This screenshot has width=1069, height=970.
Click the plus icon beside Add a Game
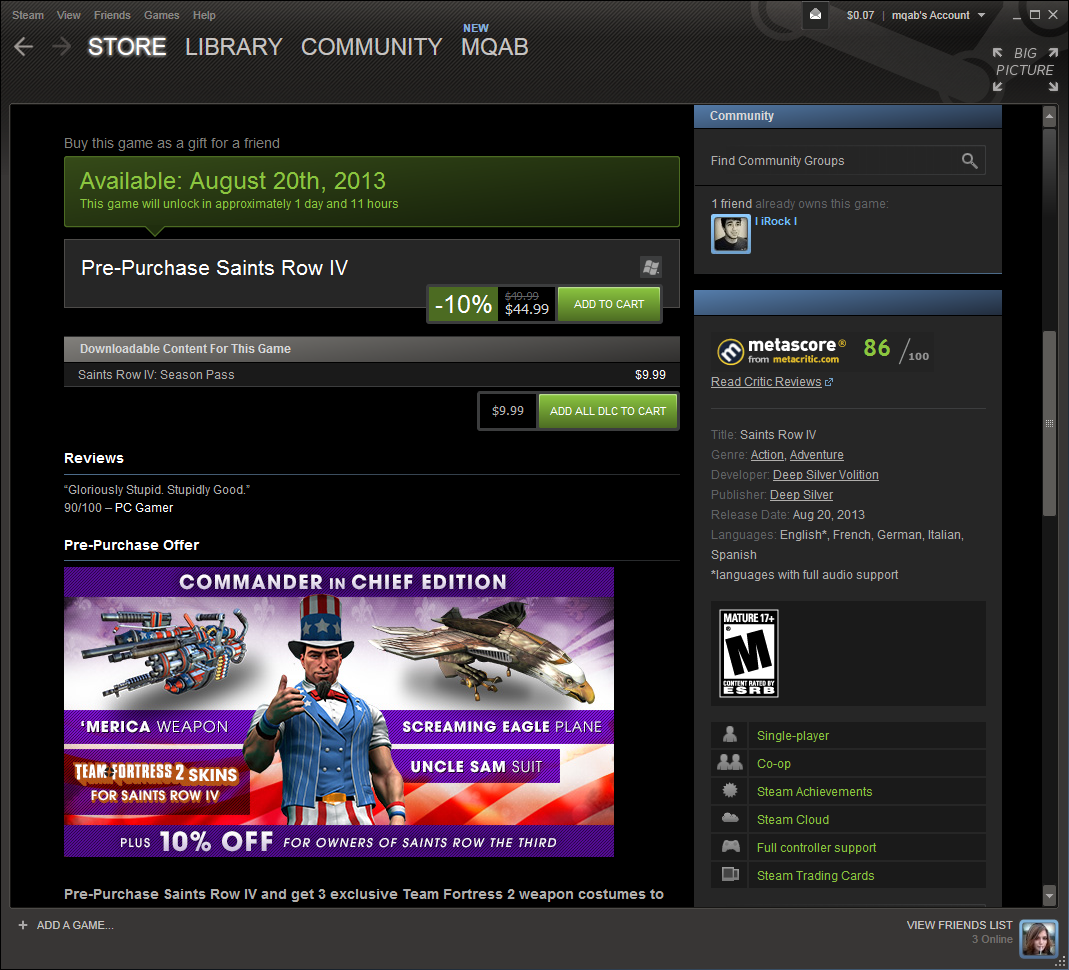(x=23, y=925)
